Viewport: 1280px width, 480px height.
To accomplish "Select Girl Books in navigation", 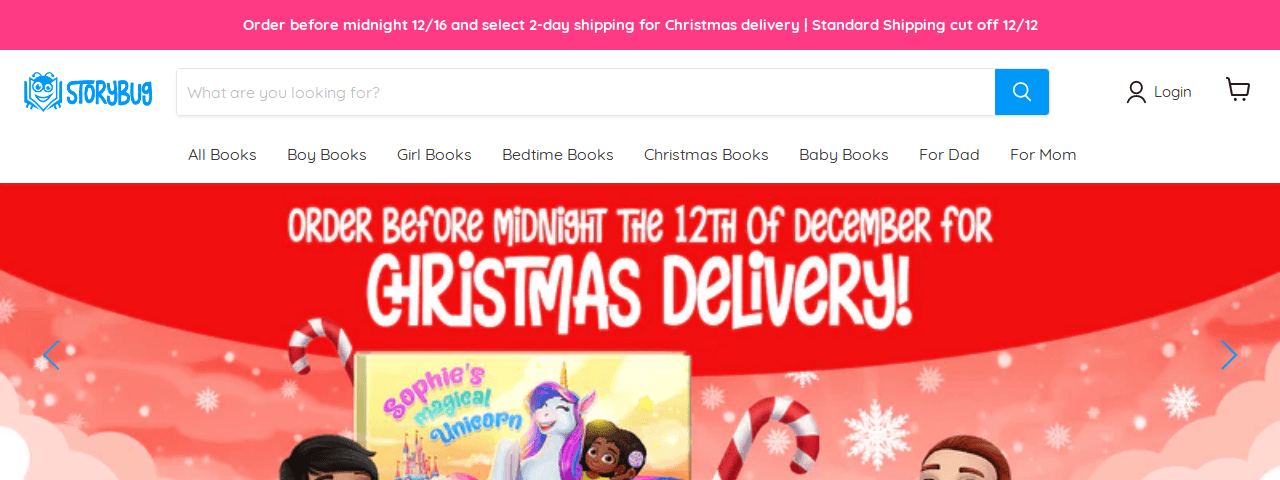I will tap(434, 155).
